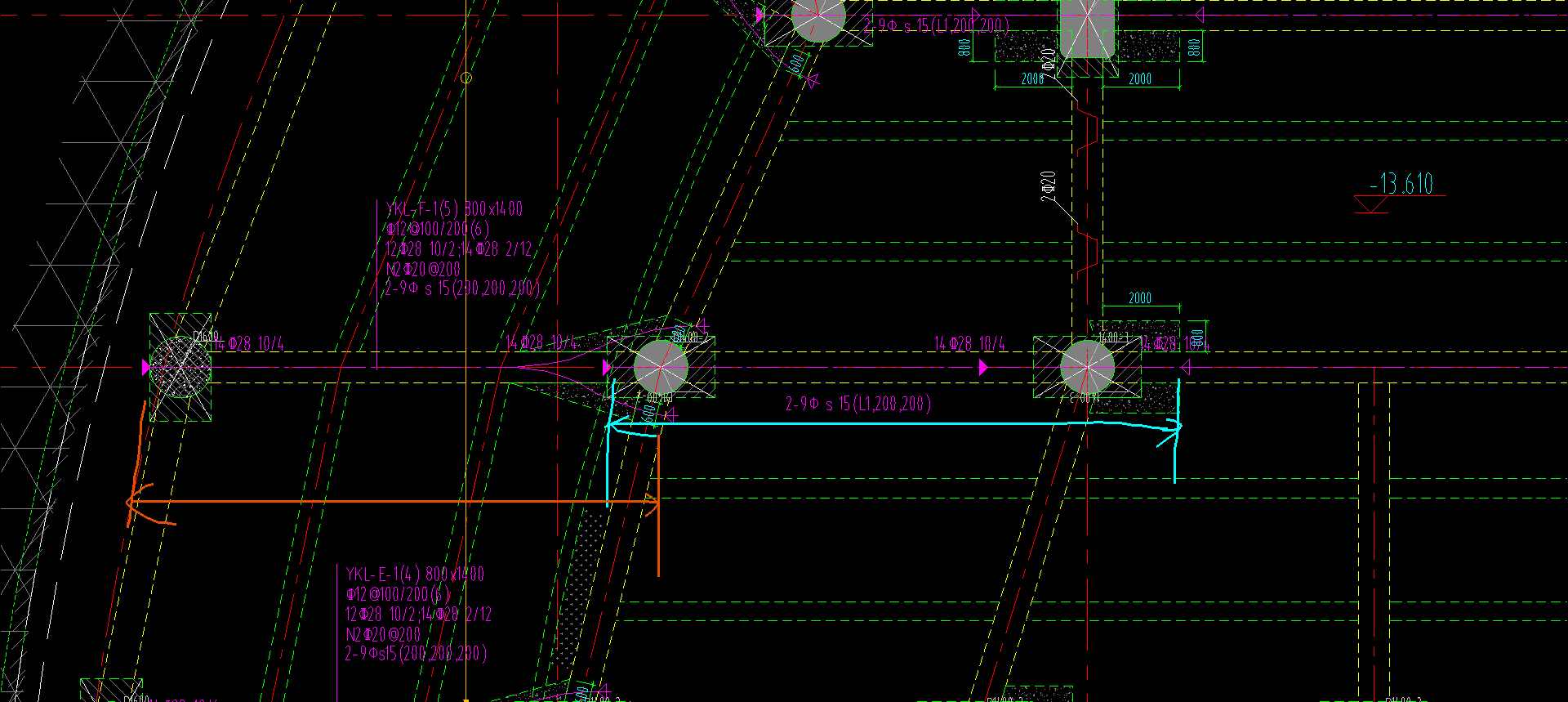Click the hollow magenta triangle right of the rightmost column
Viewport: 1568px width, 702px height.
[x=1186, y=369]
